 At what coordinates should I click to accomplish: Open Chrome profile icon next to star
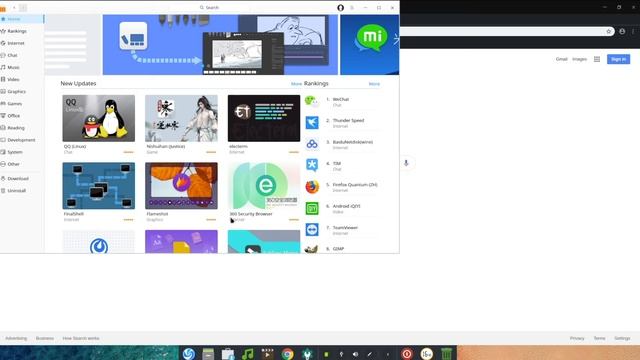coord(622,31)
